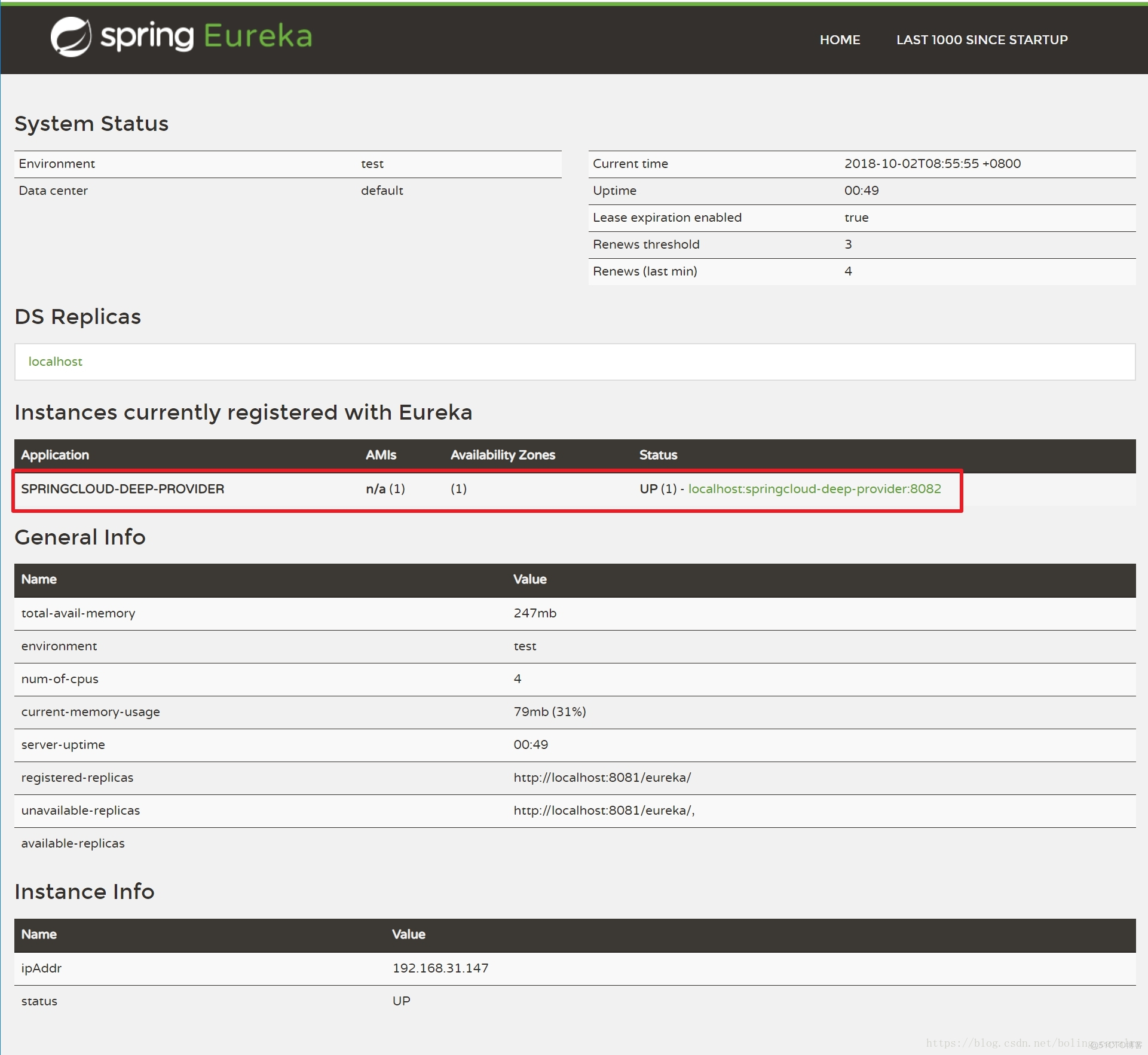Click the Eureka brand text
Viewport: 1148px width, 1055px height.
(258, 36)
